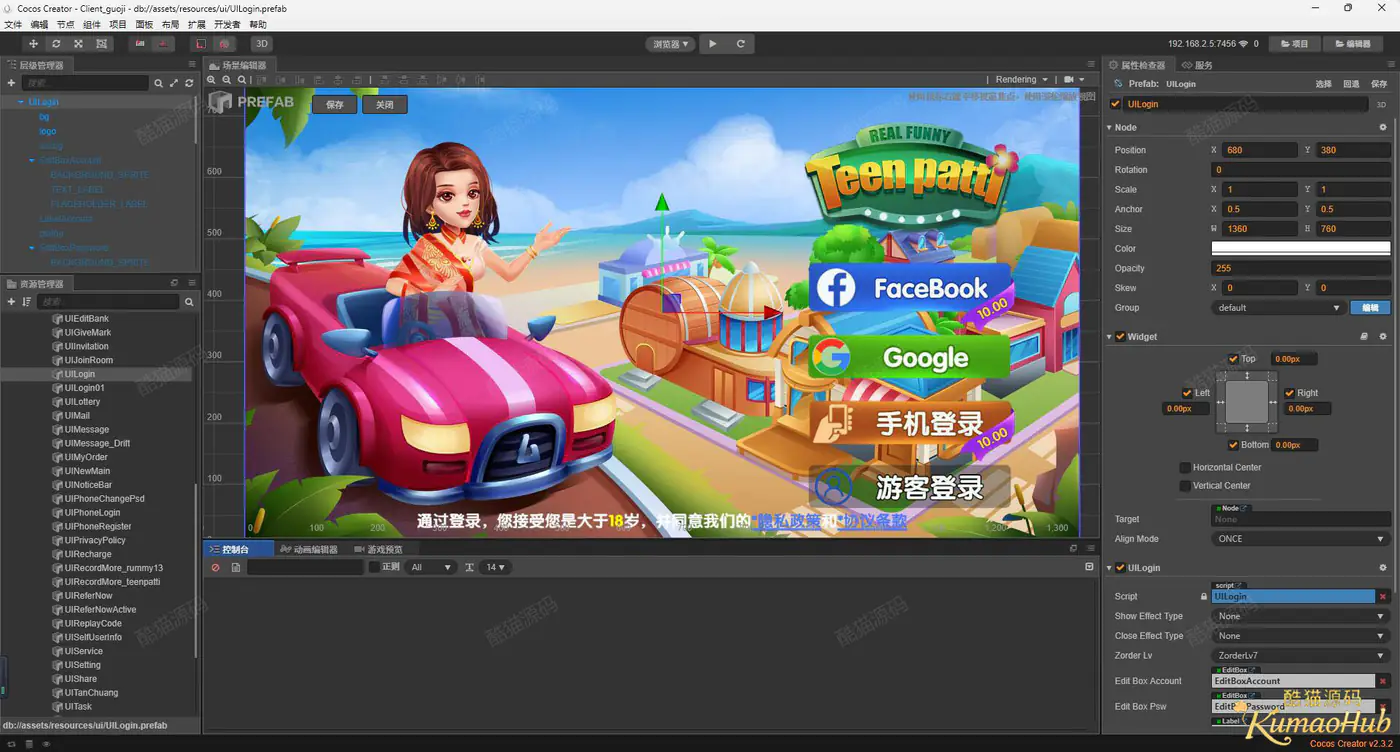Click the blue 编辑 group edit button

click(x=1370, y=308)
